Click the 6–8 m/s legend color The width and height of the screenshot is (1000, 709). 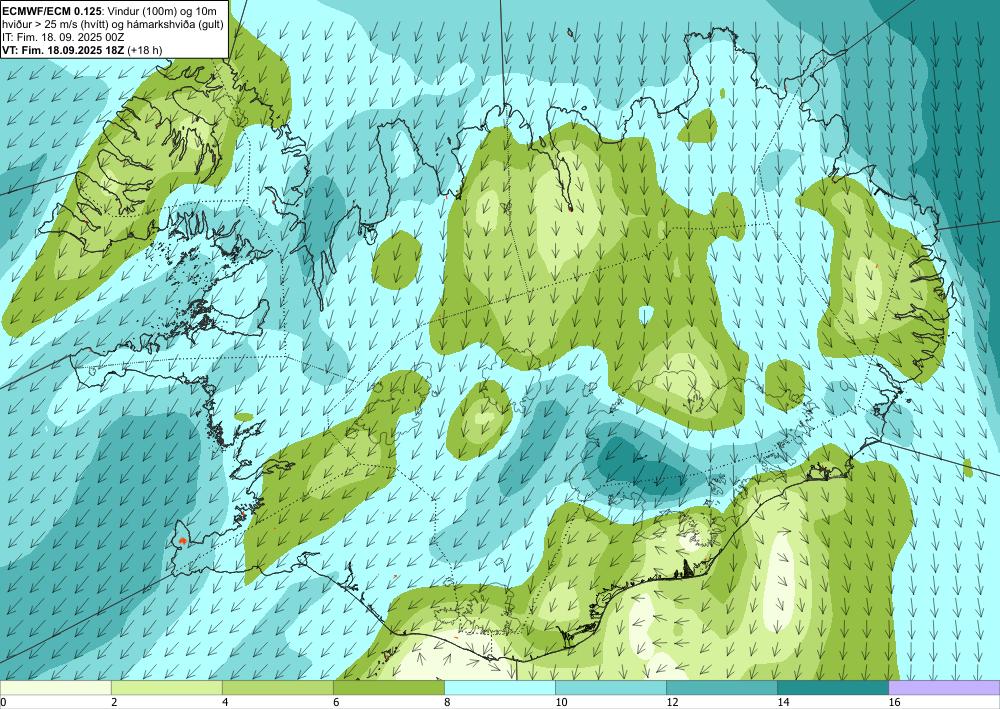point(388,688)
